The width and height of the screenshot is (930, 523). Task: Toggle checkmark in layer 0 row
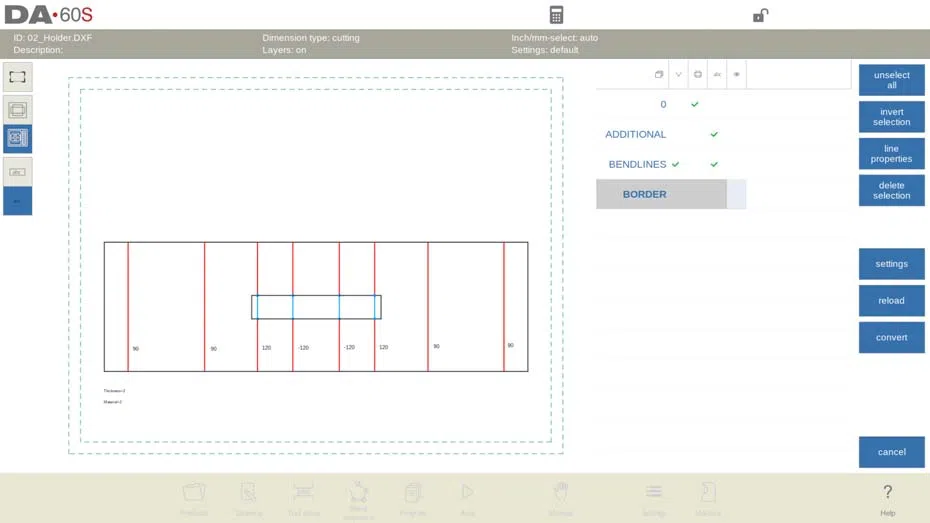click(695, 104)
